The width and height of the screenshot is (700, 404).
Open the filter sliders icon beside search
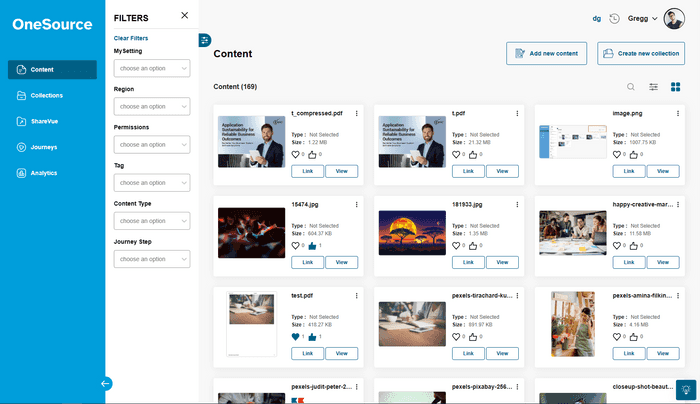coord(653,87)
